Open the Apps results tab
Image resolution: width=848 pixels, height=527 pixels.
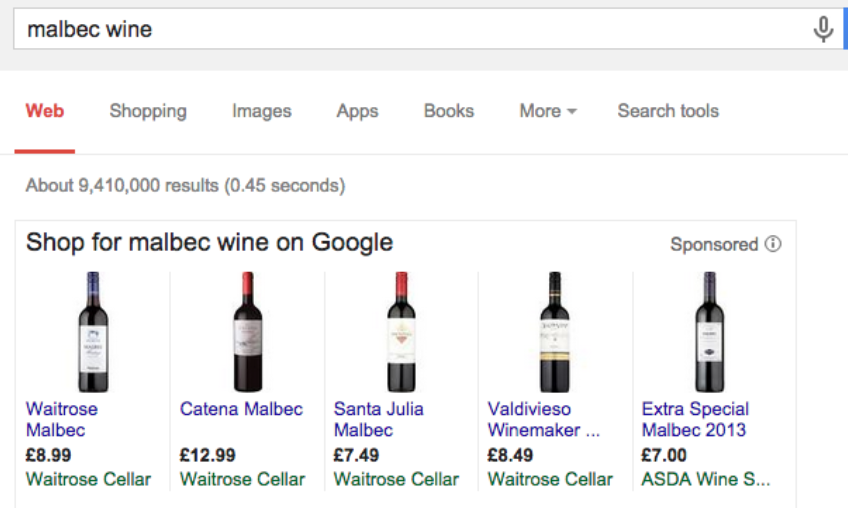point(357,111)
